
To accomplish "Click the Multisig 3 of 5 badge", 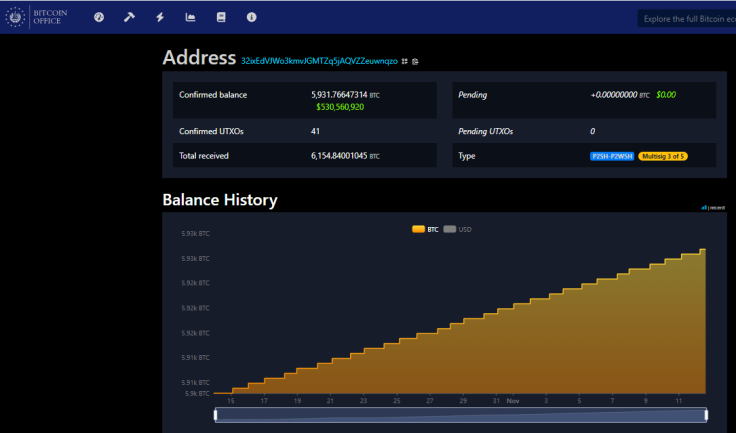I will (663, 156).
